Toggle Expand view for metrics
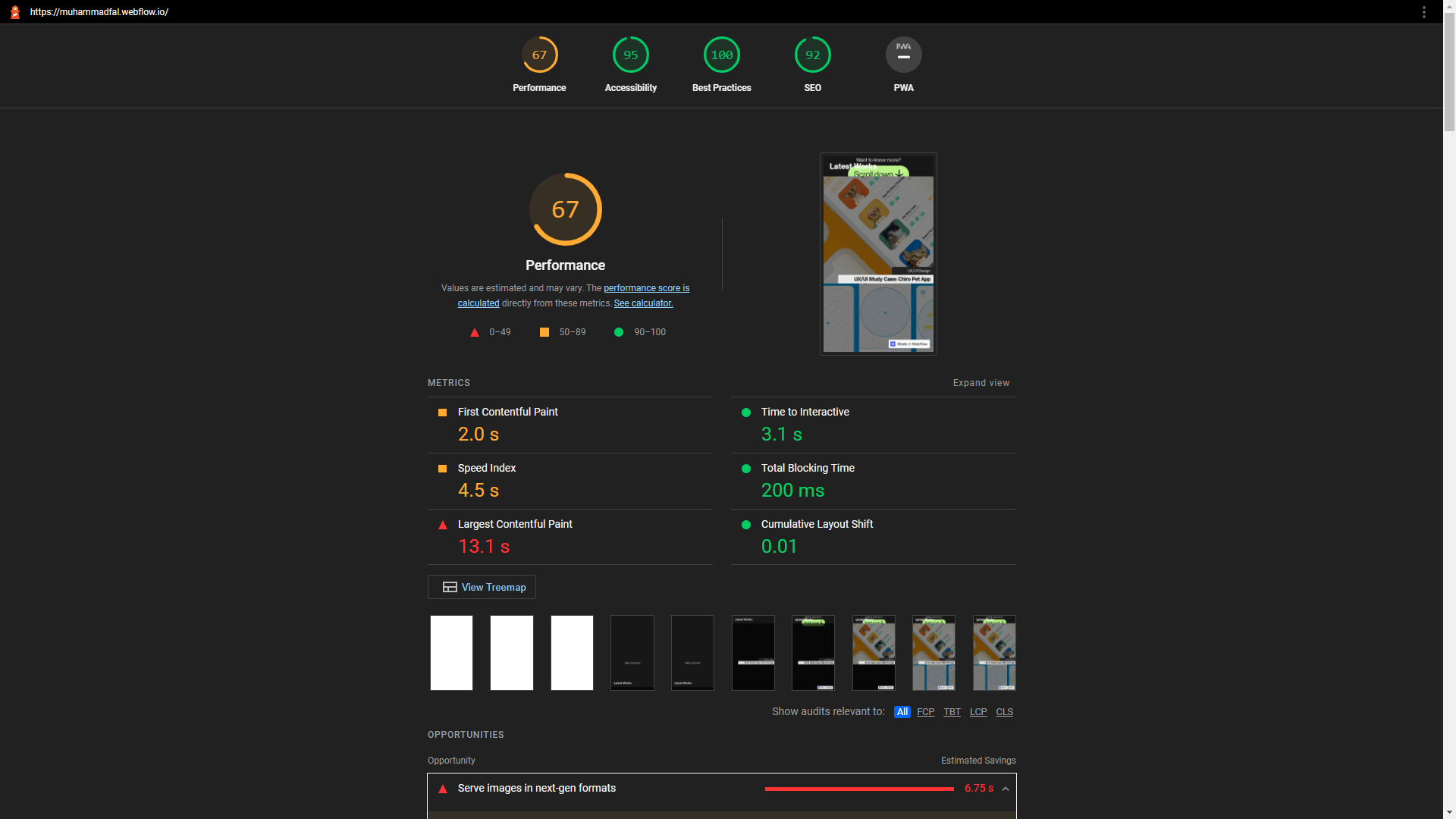This screenshot has height=819, width=1456. [981, 383]
